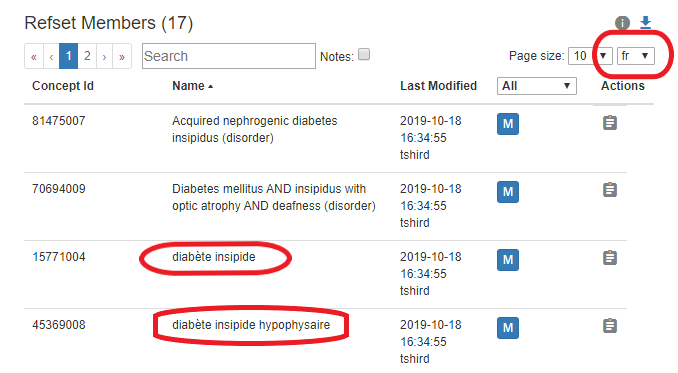Open notes for concept 81475007
The width and height of the screenshot is (678, 373).
(610, 123)
